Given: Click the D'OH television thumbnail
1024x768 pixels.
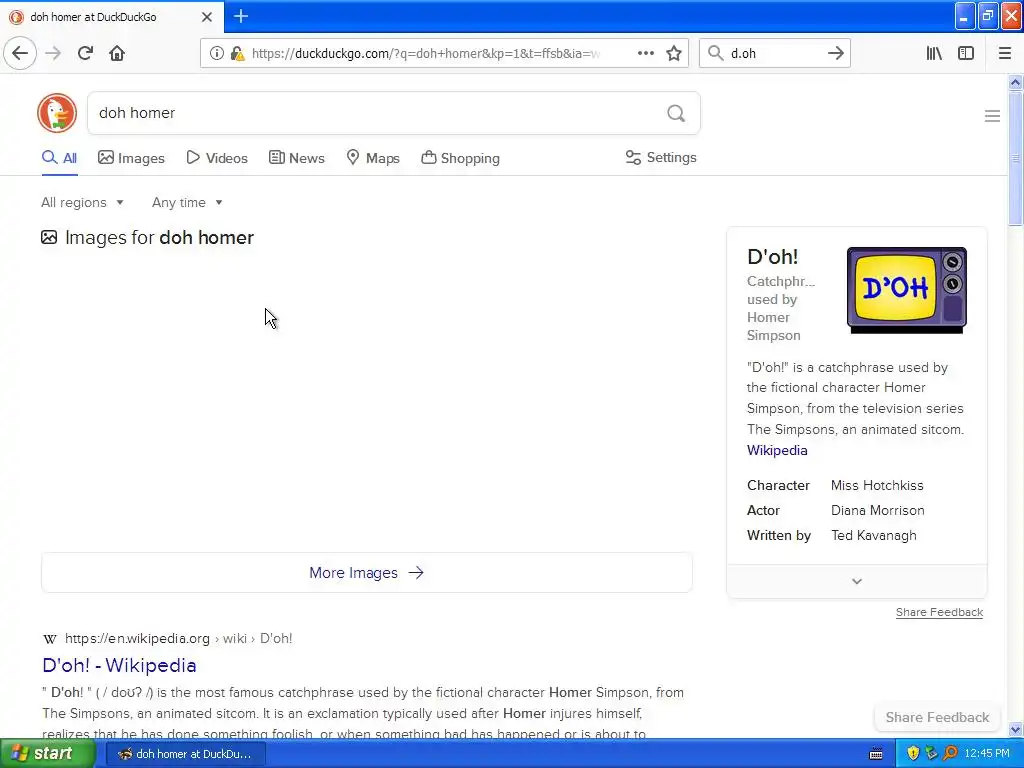Looking at the screenshot, I should [x=906, y=290].
